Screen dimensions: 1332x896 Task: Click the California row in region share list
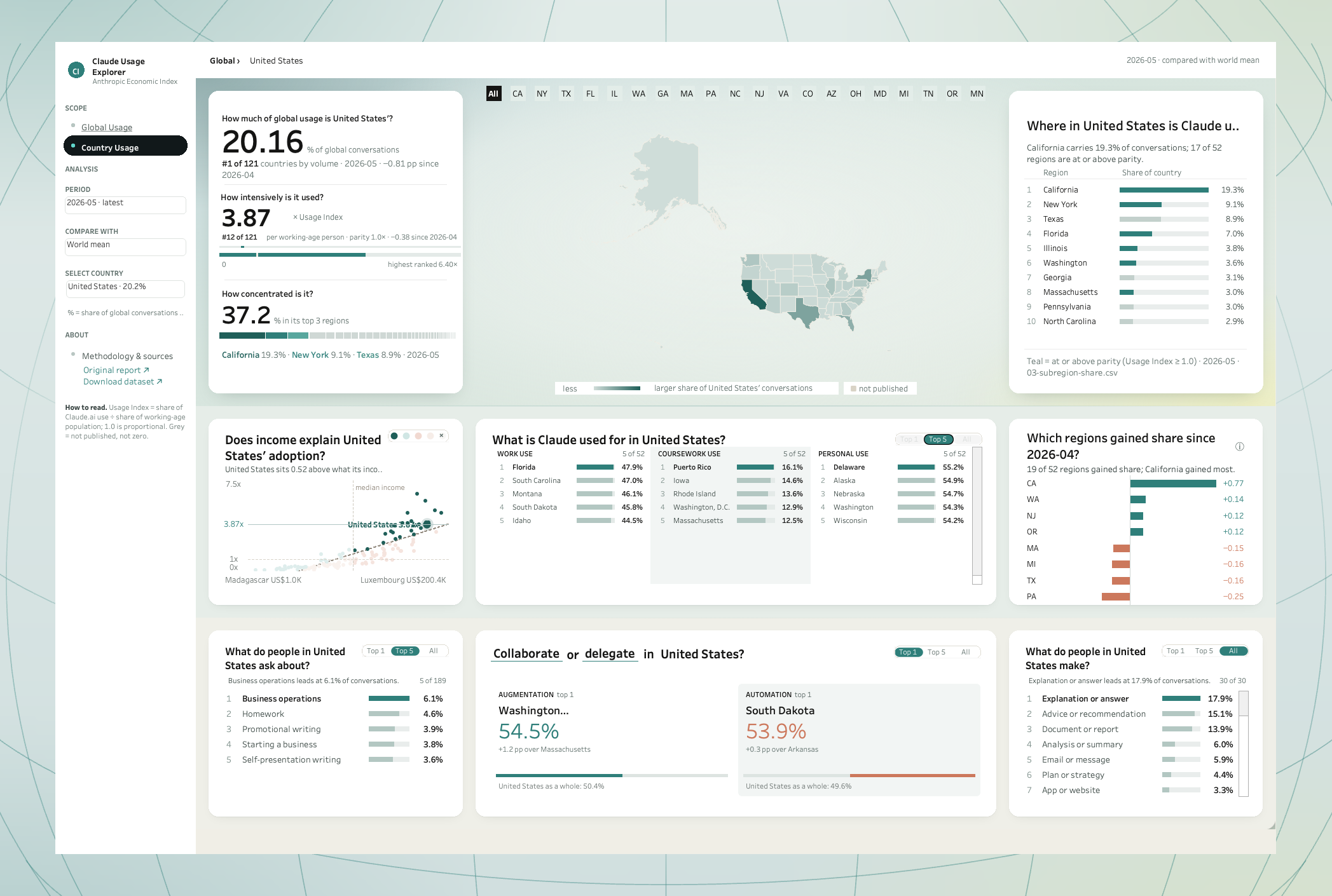[x=1136, y=189]
